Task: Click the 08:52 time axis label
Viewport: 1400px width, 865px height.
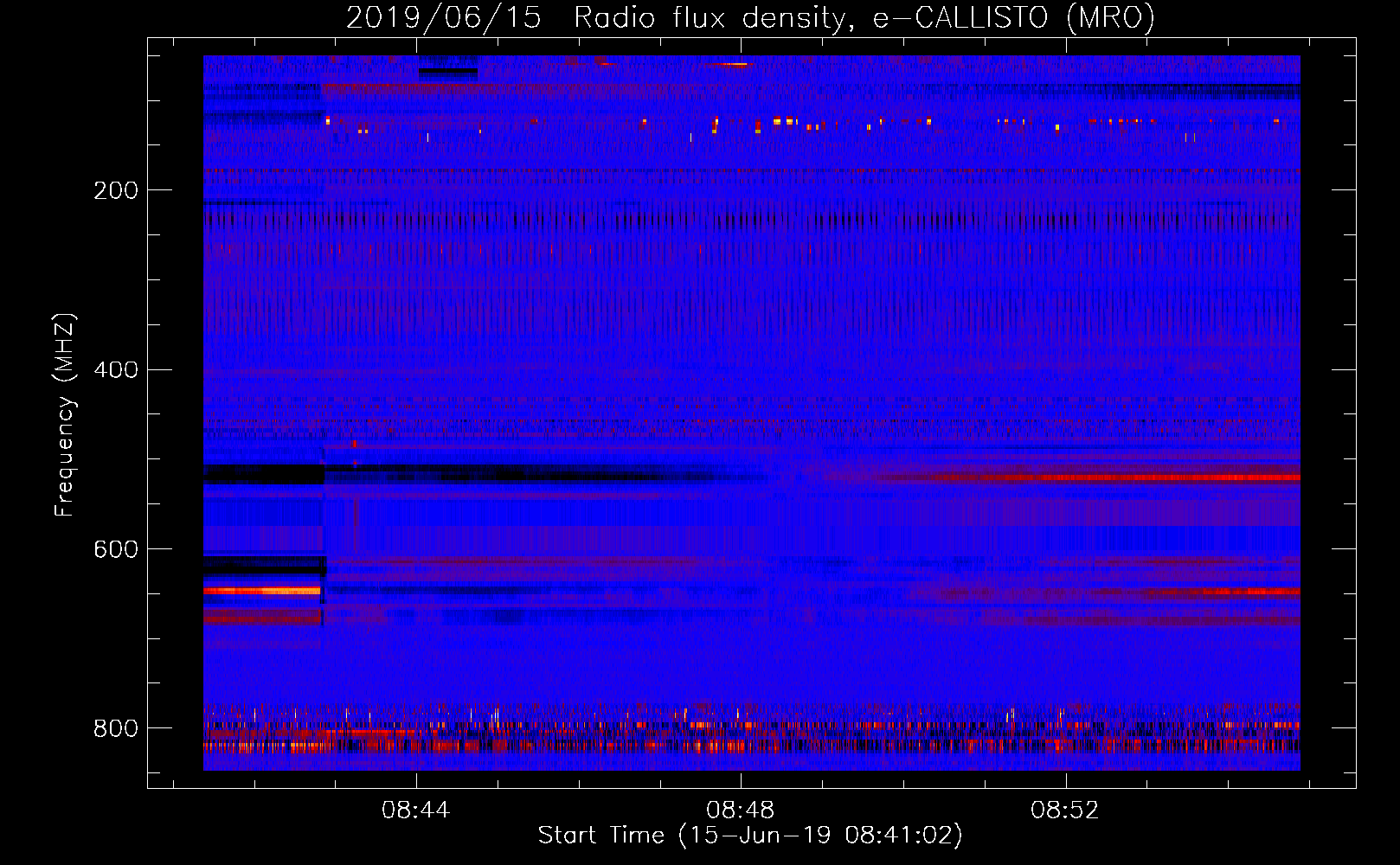Action: (1065, 811)
